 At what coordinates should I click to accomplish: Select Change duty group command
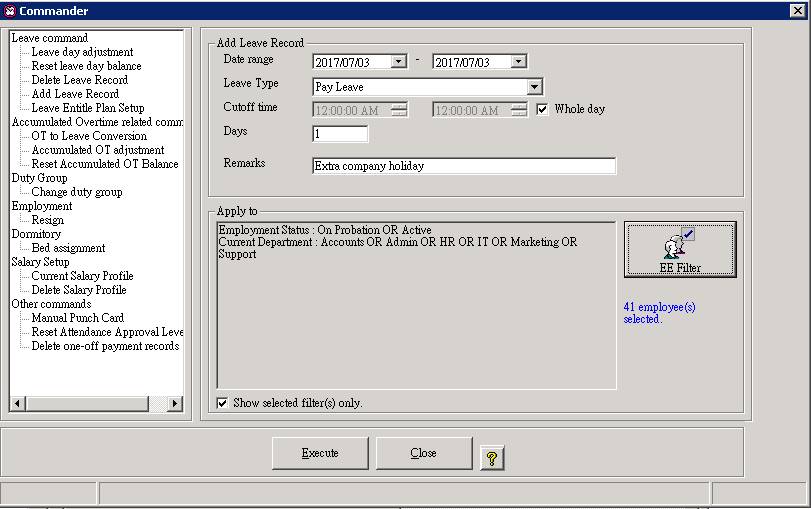(77, 192)
